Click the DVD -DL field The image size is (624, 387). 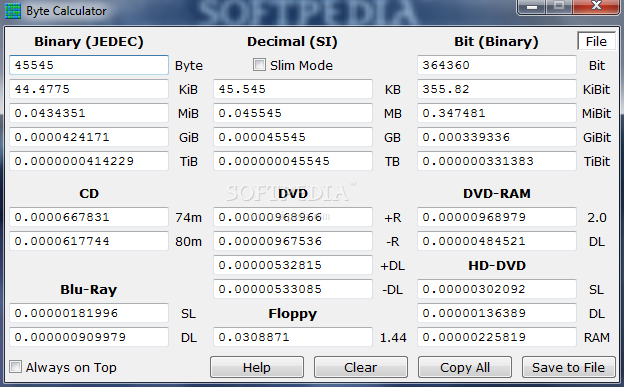[x=293, y=289]
